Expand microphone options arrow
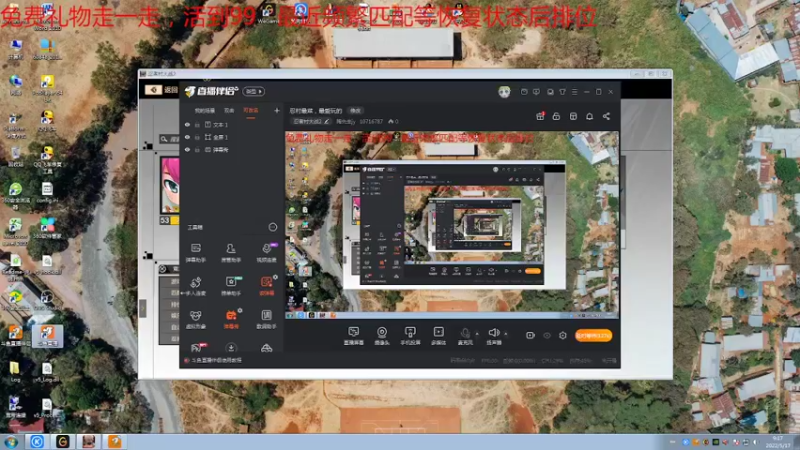This screenshot has height=450, width=800. [477, 334]
